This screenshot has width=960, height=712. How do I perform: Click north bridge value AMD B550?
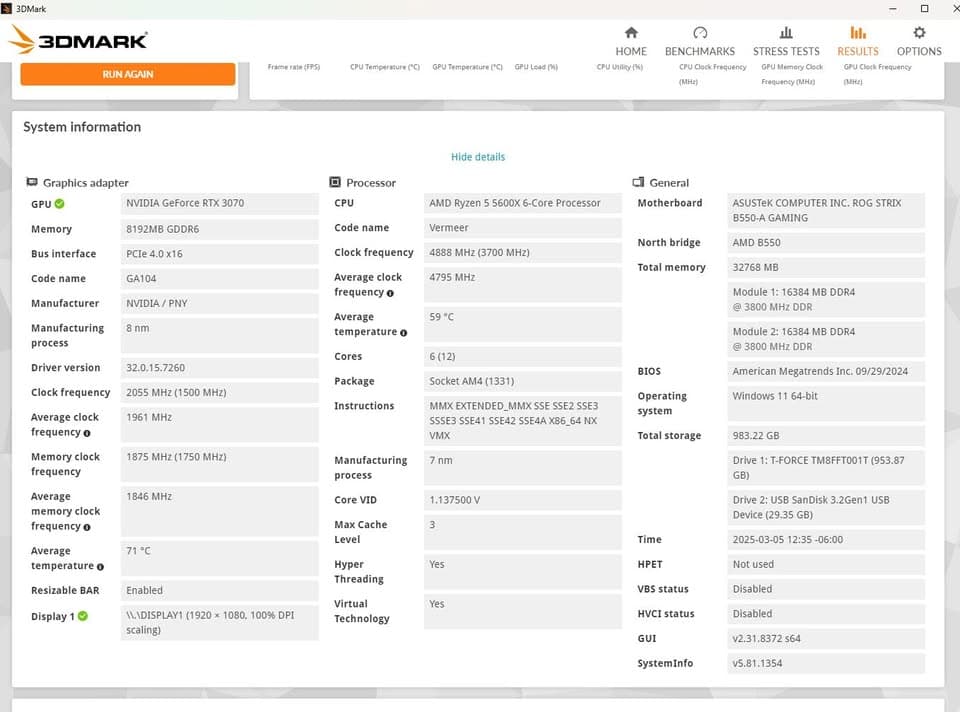(x=826, y=242)
